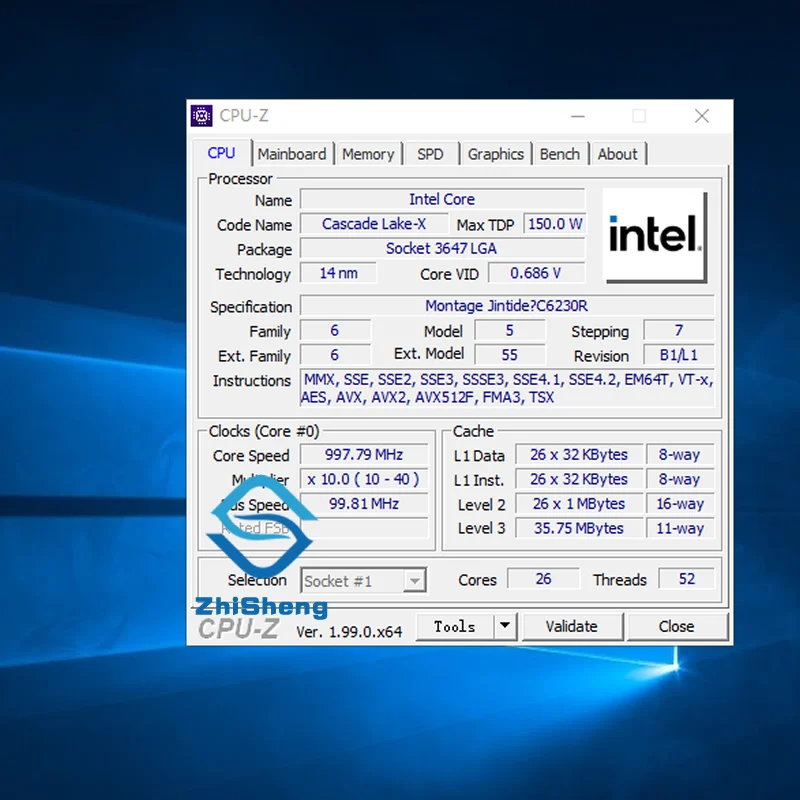Click the Tools button
800x800 pixels.
[x=455, y=627]
